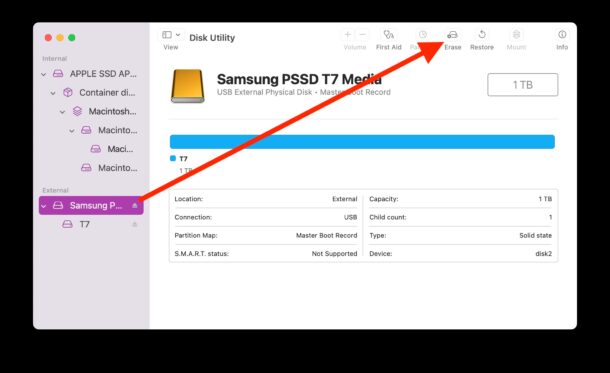Click the T7 blue legend square
610x373 pixels.
pyautogui.click(x=173, y=158)
